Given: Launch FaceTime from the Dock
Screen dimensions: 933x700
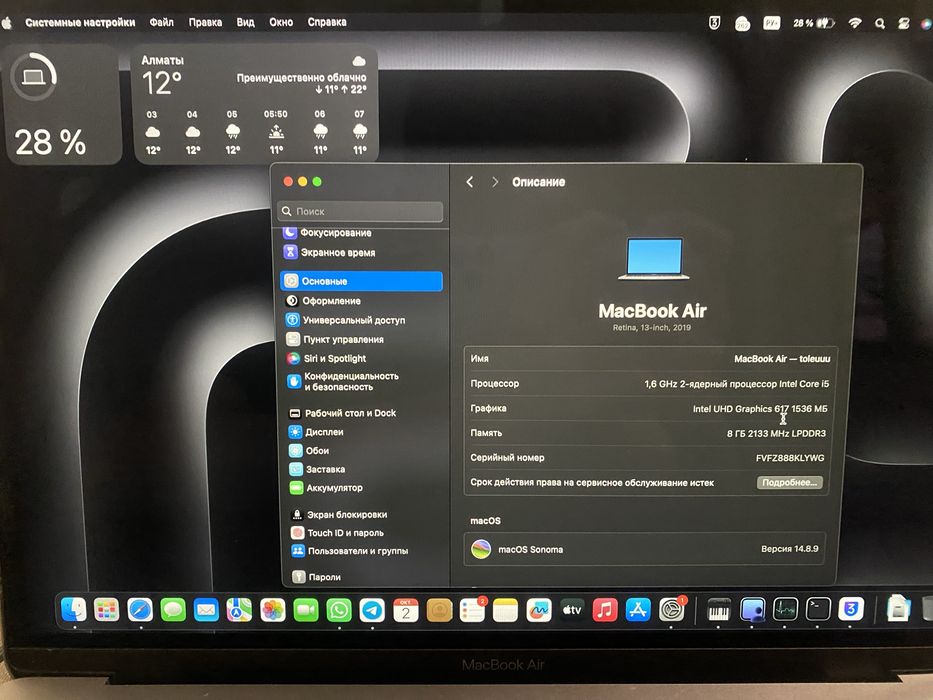Looking at the screenshot, I should tap(306, 610).
